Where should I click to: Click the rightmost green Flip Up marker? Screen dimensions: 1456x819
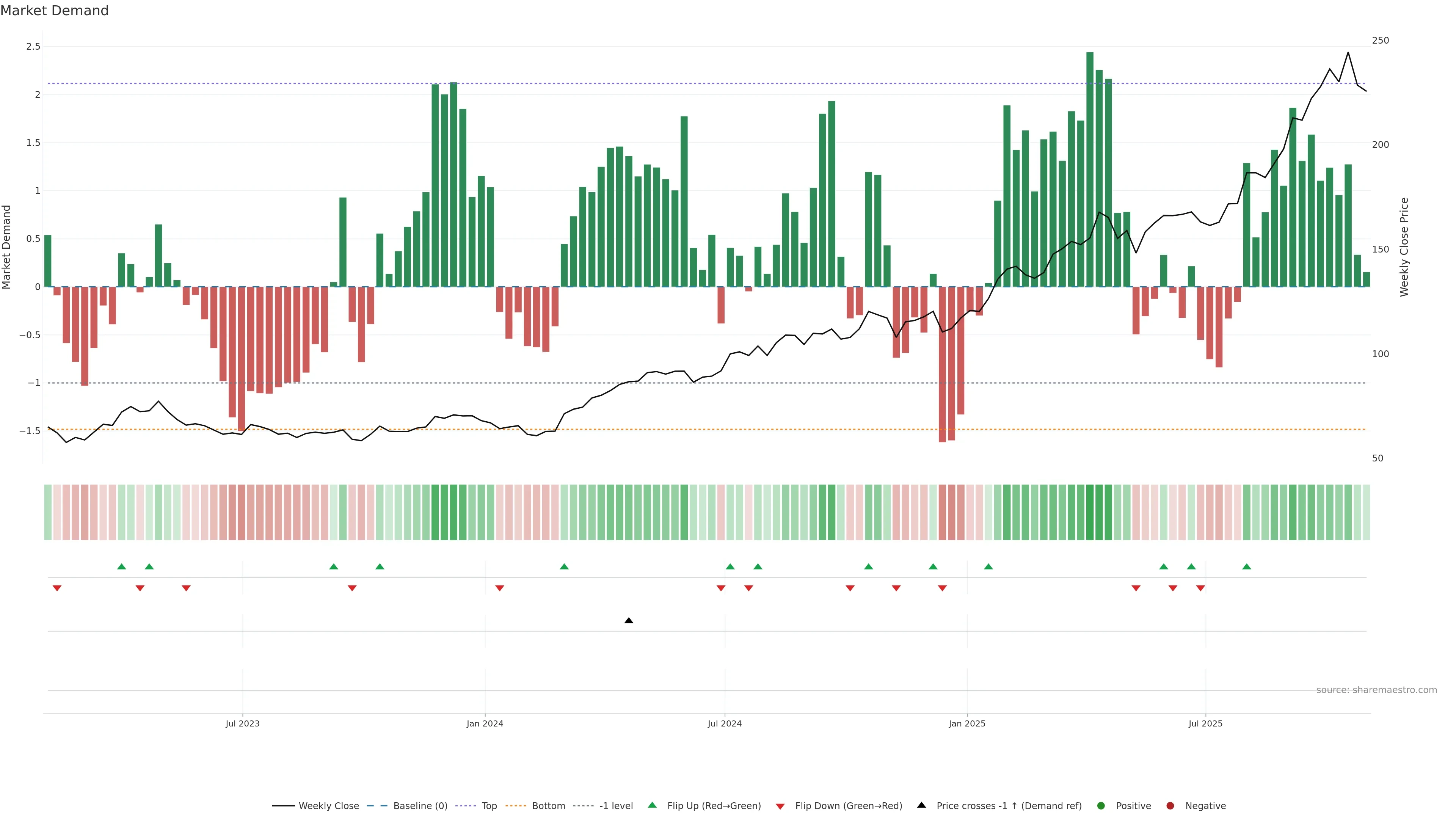pos(1246,566)
